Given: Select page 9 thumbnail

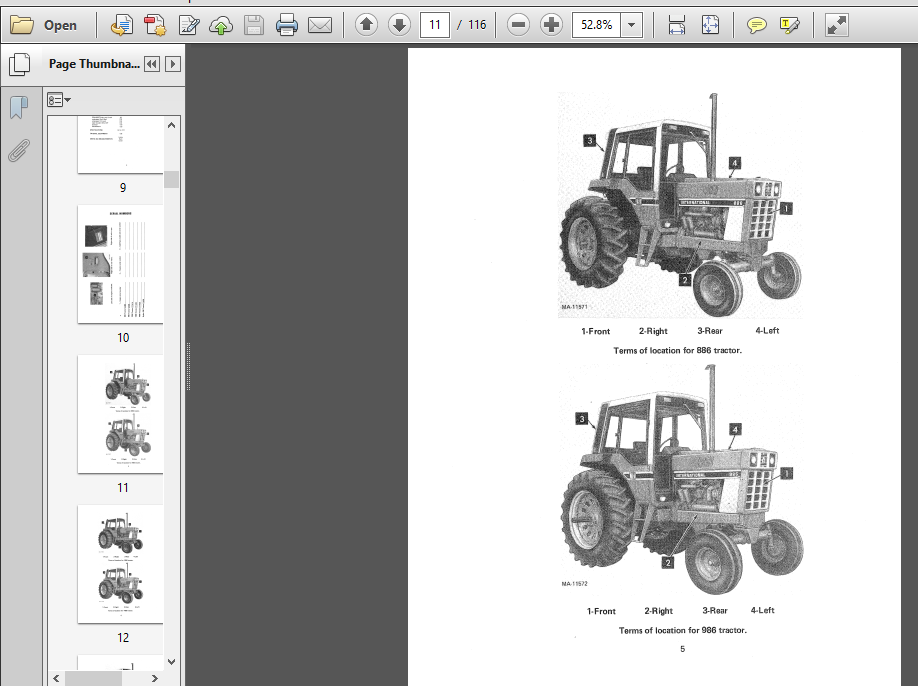Looking at the screenshot, I should point(120,144).
